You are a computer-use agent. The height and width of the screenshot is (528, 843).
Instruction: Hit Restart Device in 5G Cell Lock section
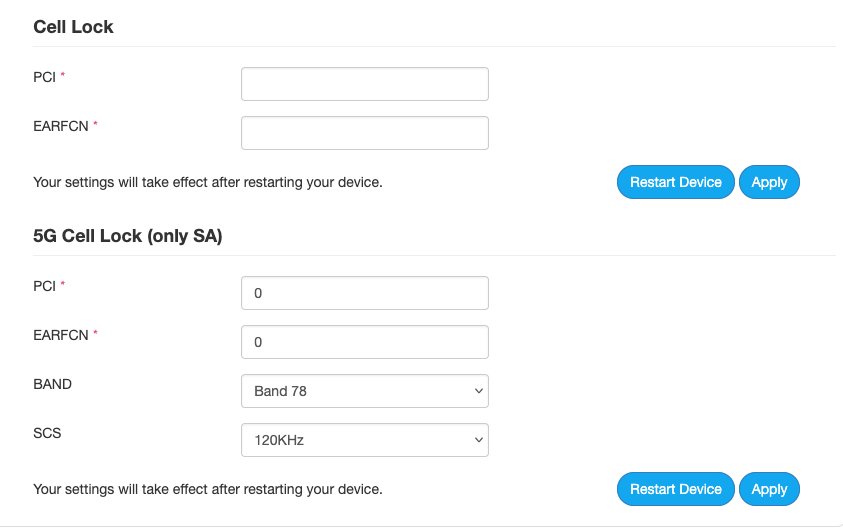pyautogui.click(x=675, y=489)
